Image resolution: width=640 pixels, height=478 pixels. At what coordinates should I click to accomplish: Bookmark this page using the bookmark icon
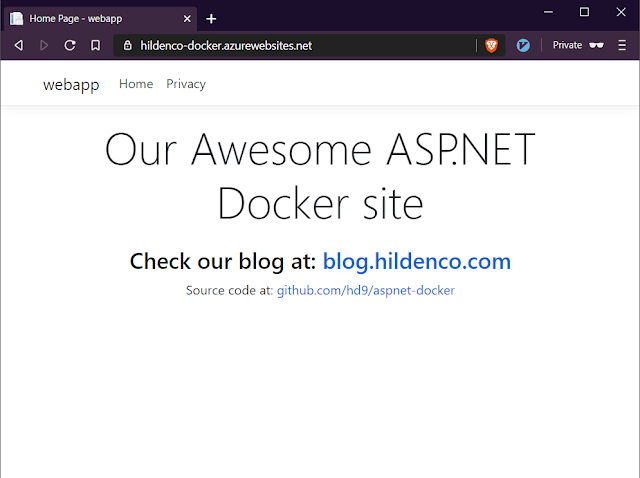95,45
